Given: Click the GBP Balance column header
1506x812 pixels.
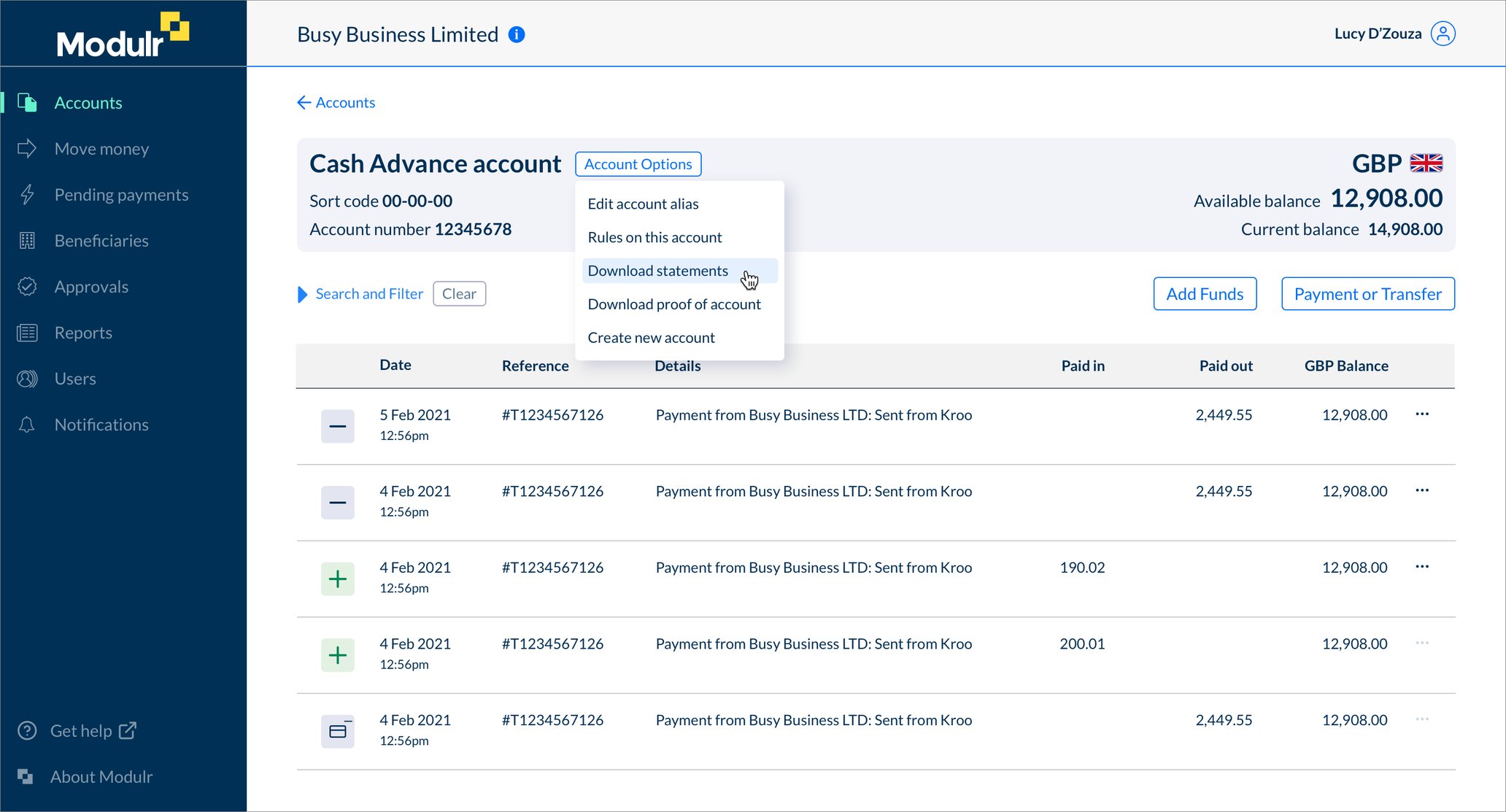Looking at the screenshot, I should click(1346, 366).
